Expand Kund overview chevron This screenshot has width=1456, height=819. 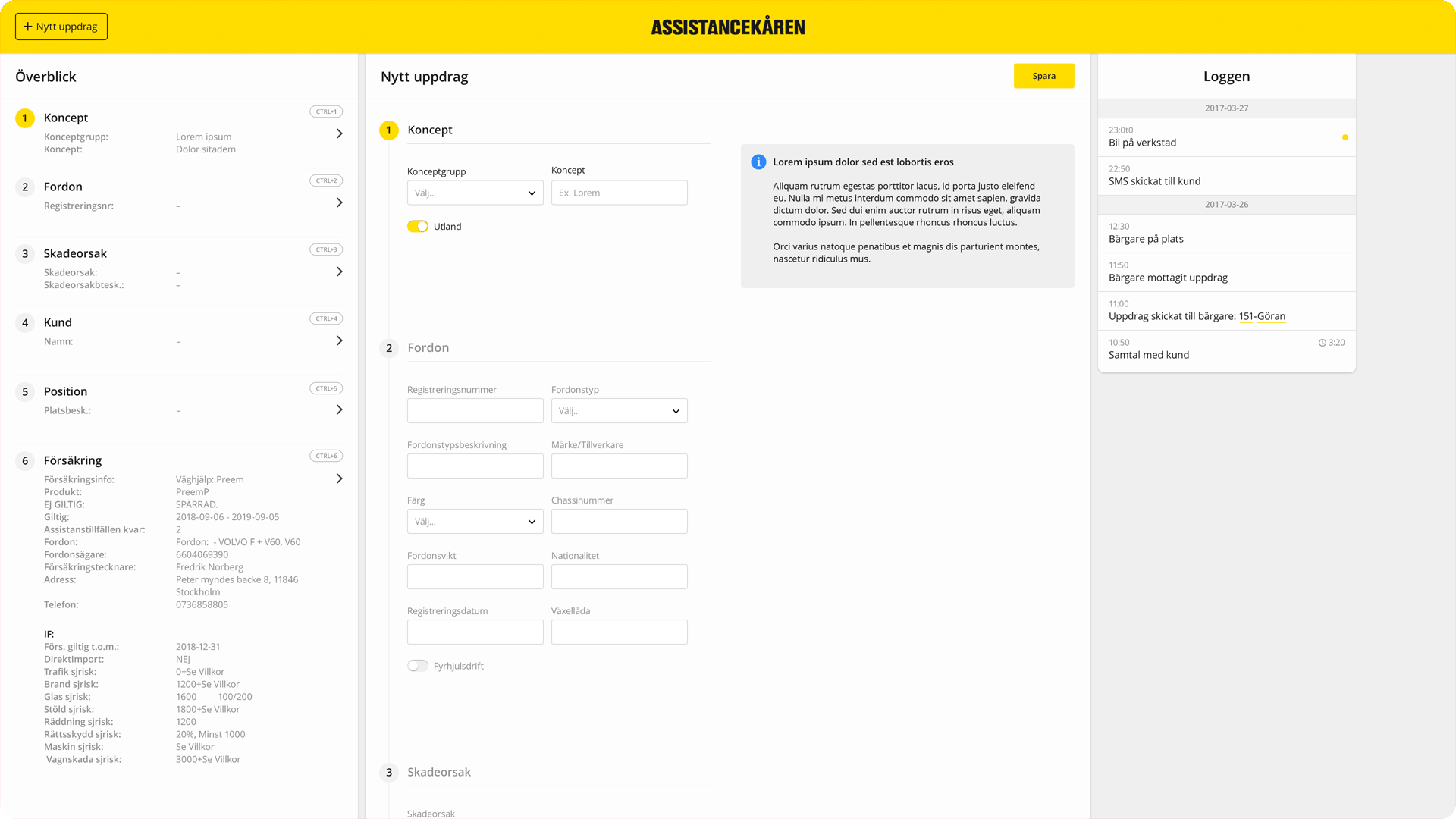[x=339, y=340]
